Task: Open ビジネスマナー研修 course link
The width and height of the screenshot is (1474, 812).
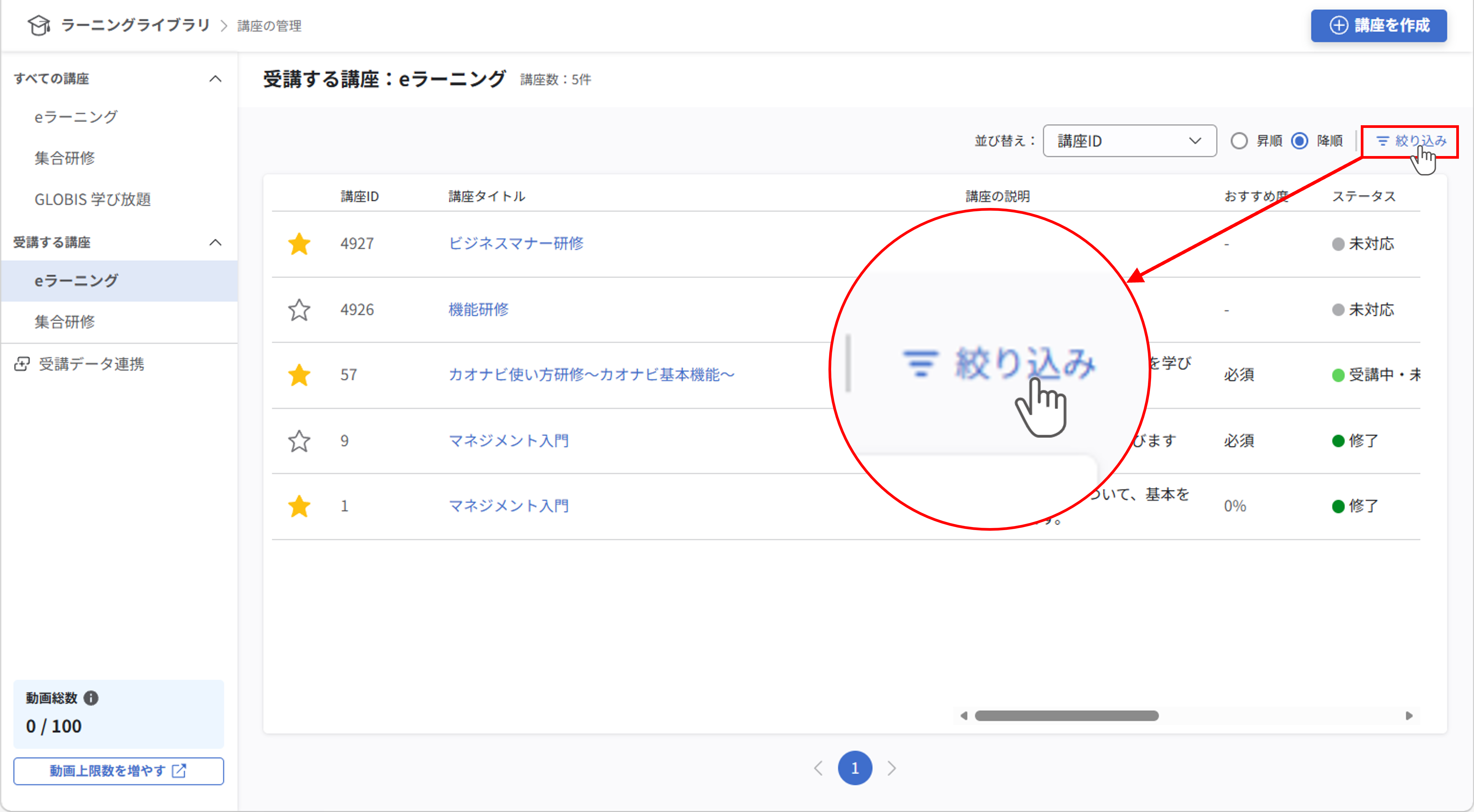Action: (x=516, y=244)
